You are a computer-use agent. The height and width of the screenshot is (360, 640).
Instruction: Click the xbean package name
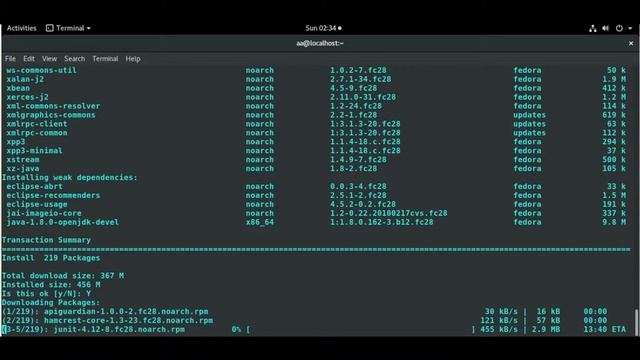click(x=18, y=88)
